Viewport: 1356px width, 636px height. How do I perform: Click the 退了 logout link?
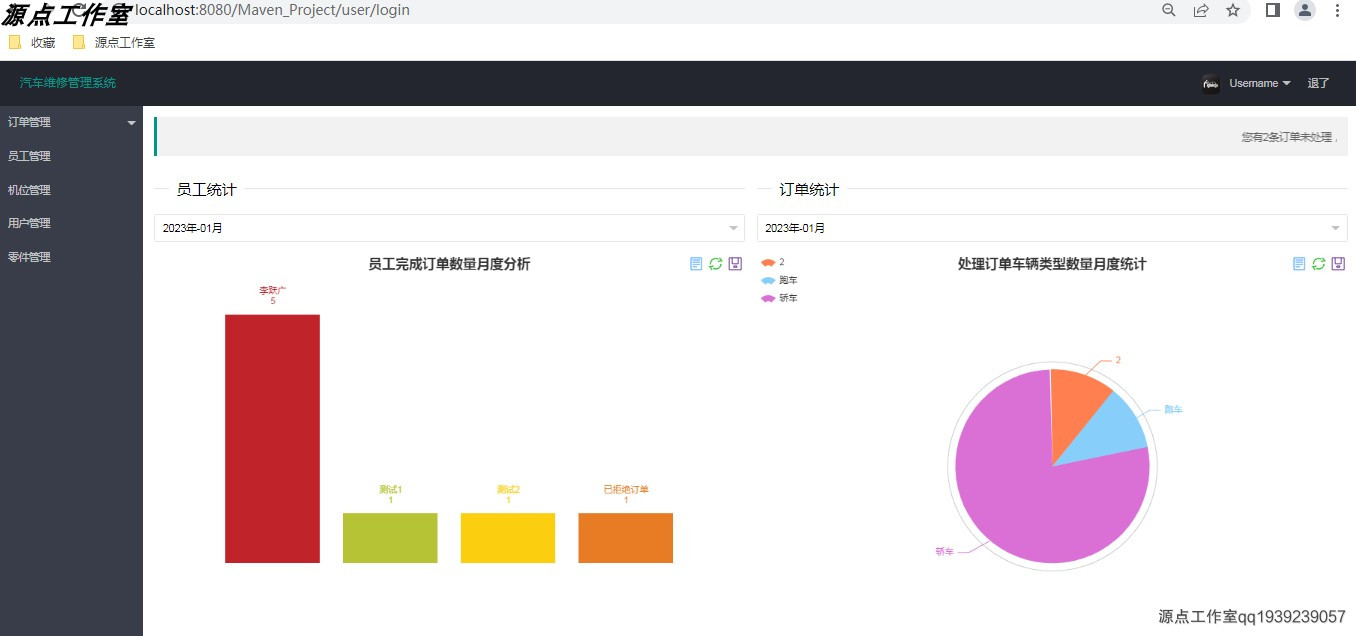1317,84
